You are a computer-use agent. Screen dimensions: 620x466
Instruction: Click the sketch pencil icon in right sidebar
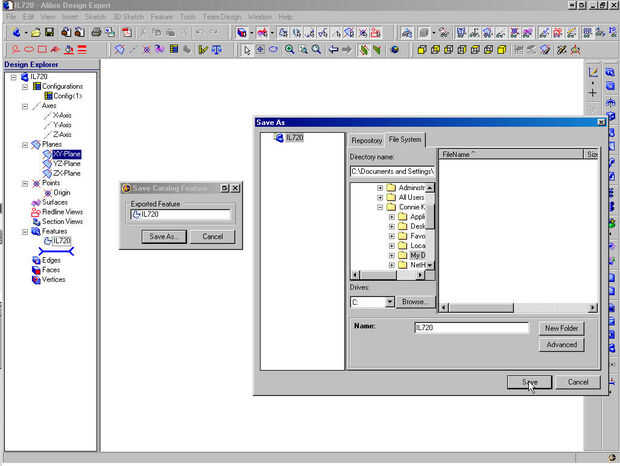point(593,72)
